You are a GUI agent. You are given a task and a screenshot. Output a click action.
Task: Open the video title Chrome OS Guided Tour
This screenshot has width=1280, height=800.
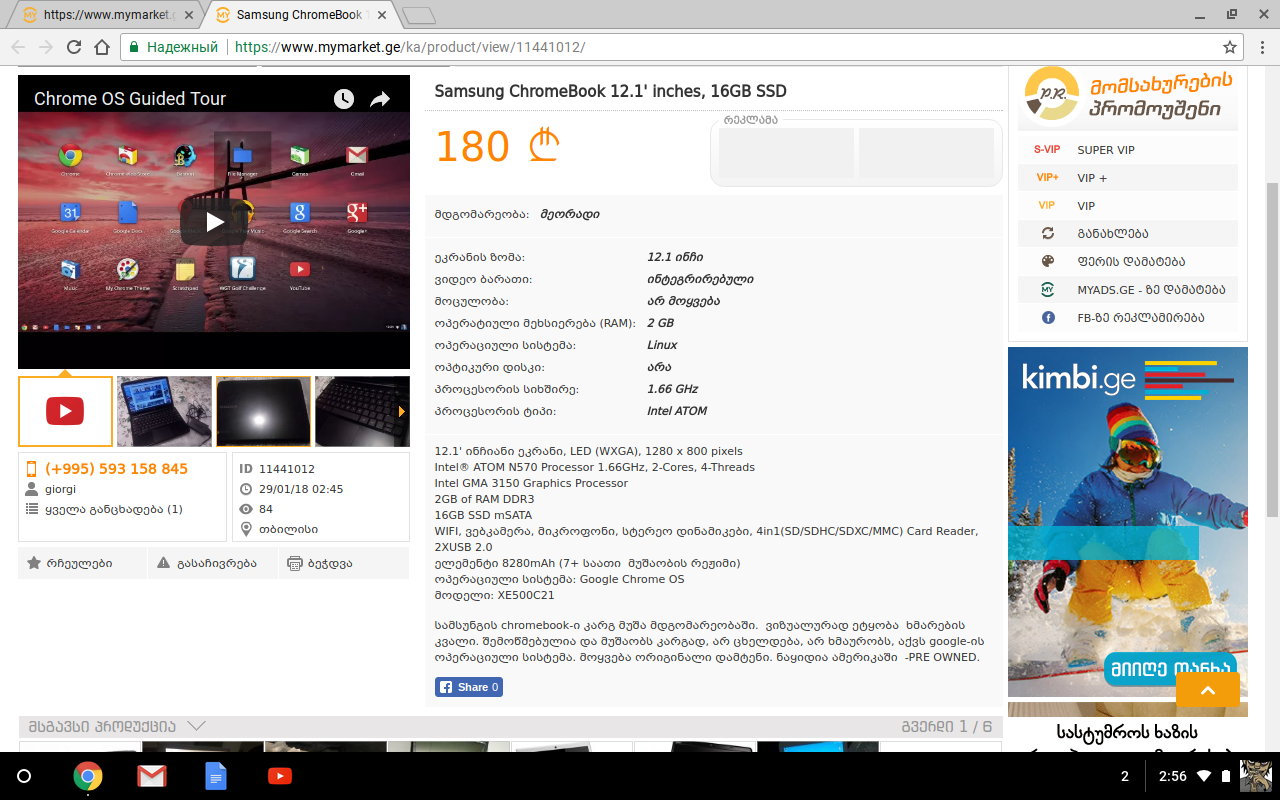point(130,98)
